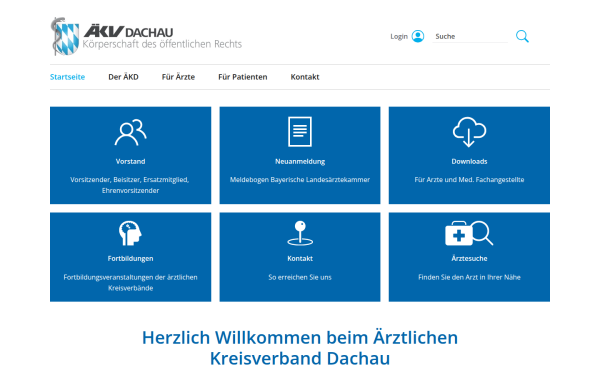Click the magnifier search icon
The height and width of the screenshot is (375, 600).
pyautogui.click(x=522, y=36)
